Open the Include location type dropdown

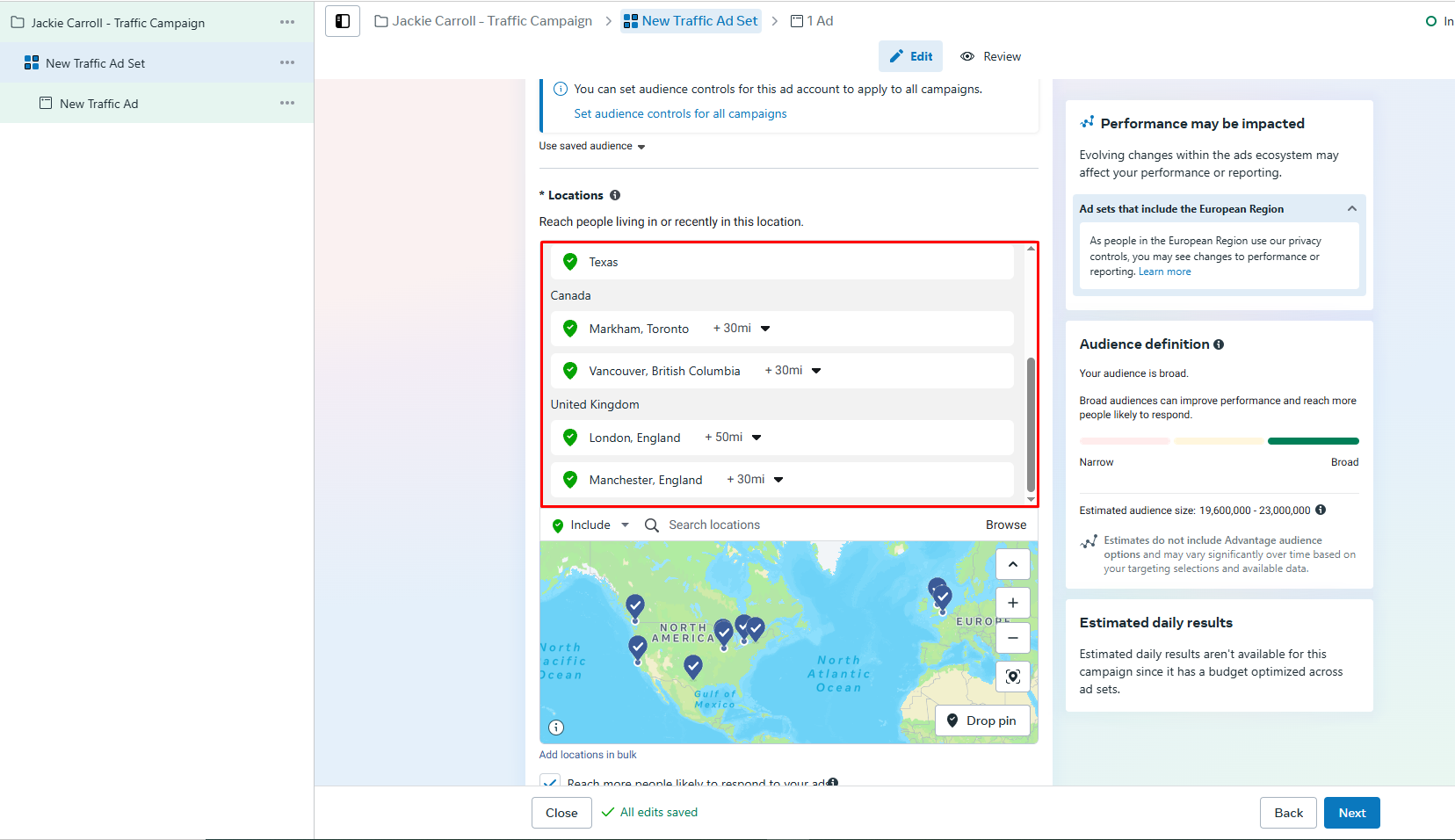tap(590, 525)
